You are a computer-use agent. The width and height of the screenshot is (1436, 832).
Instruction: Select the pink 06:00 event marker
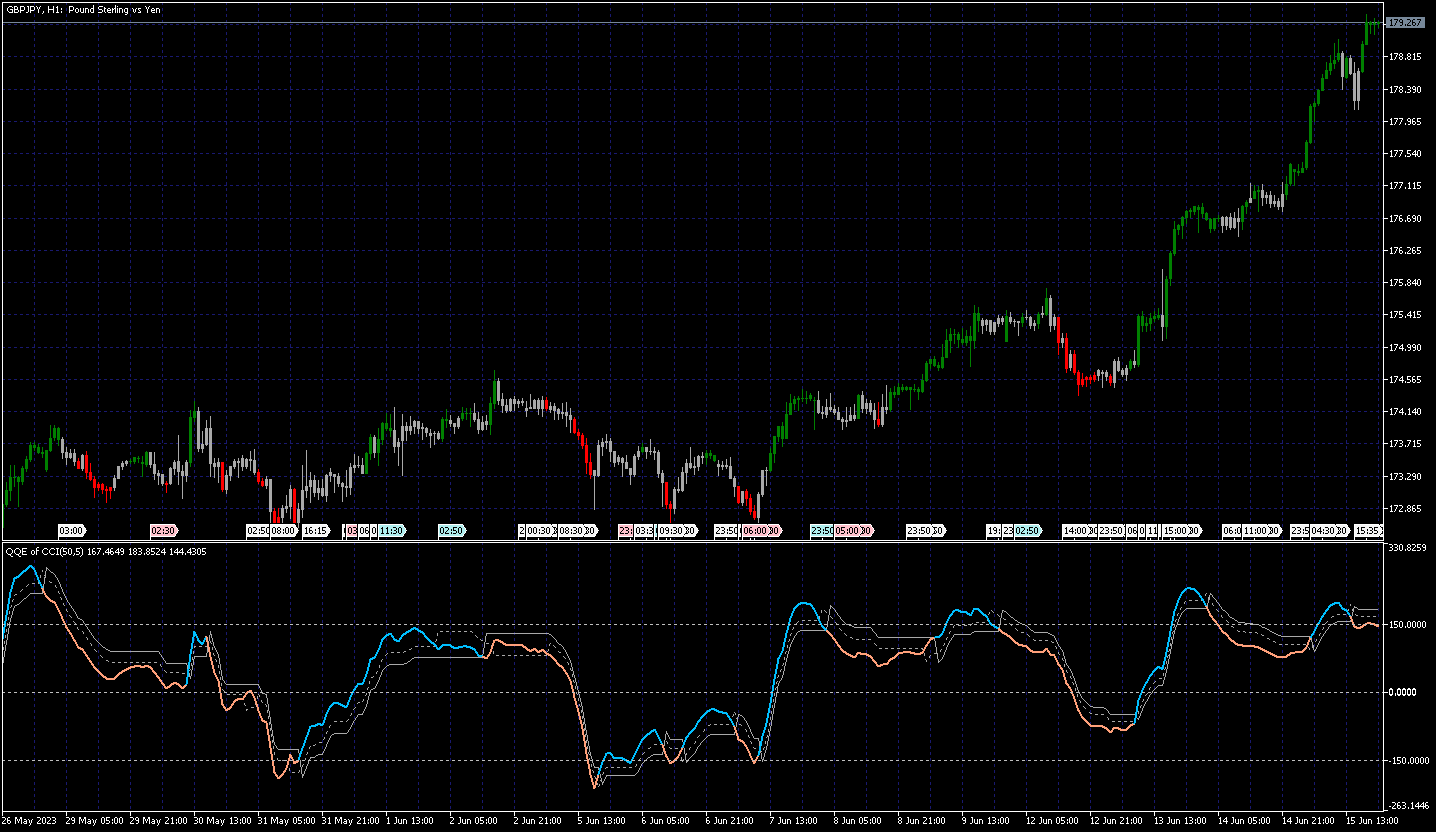pos(757,530)
